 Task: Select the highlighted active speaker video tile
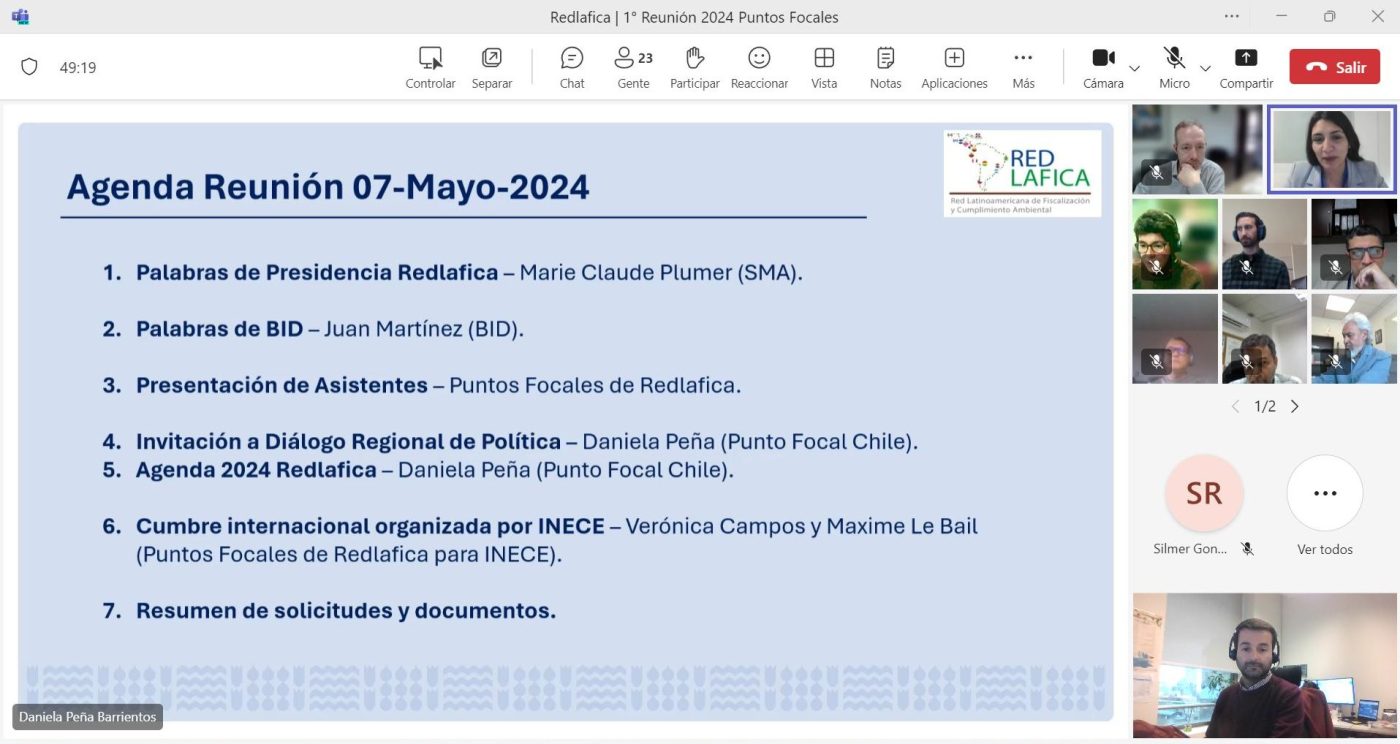point(1331,149)
